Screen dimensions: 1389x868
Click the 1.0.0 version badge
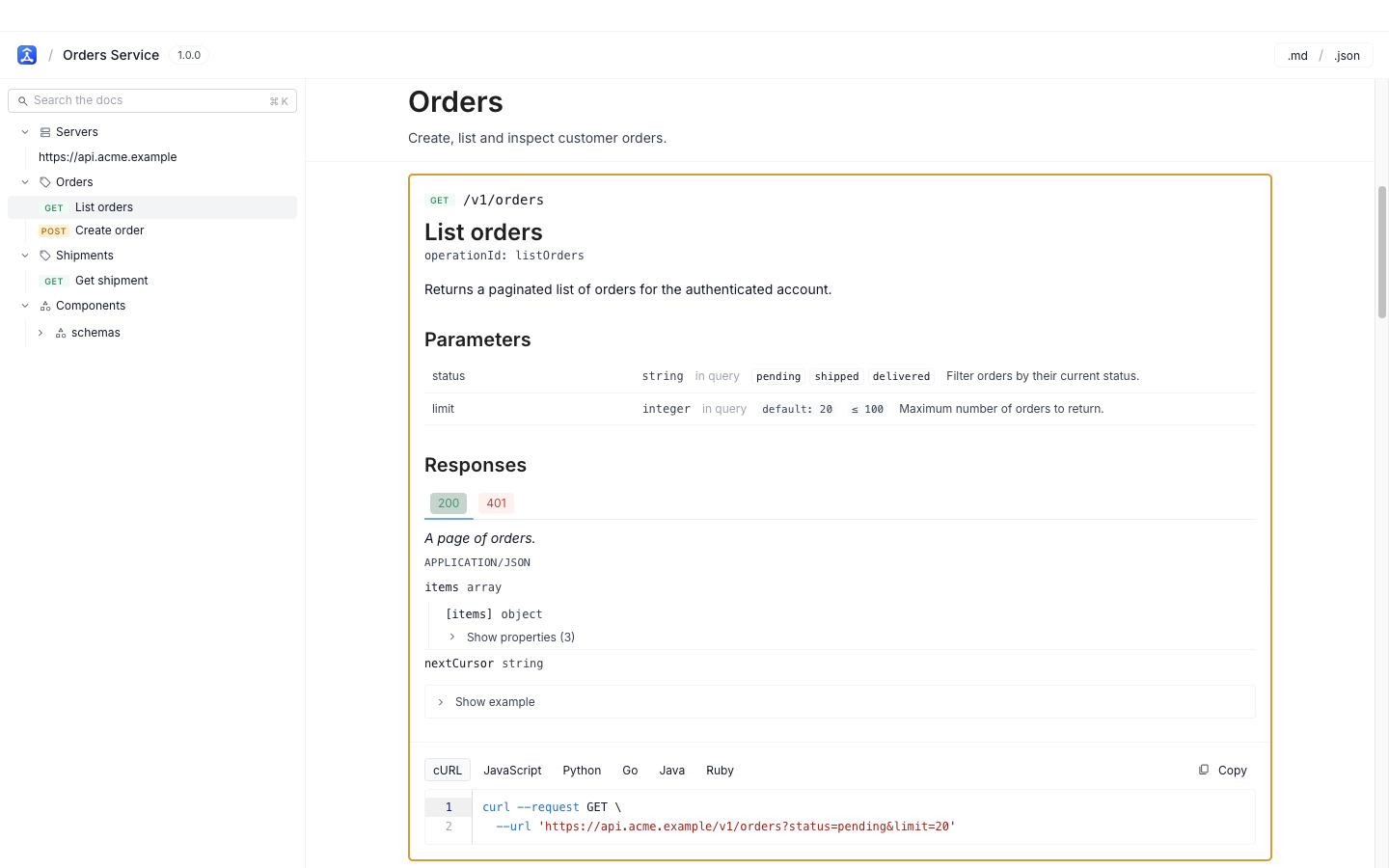pyautogui.click(x=189, y=55)
